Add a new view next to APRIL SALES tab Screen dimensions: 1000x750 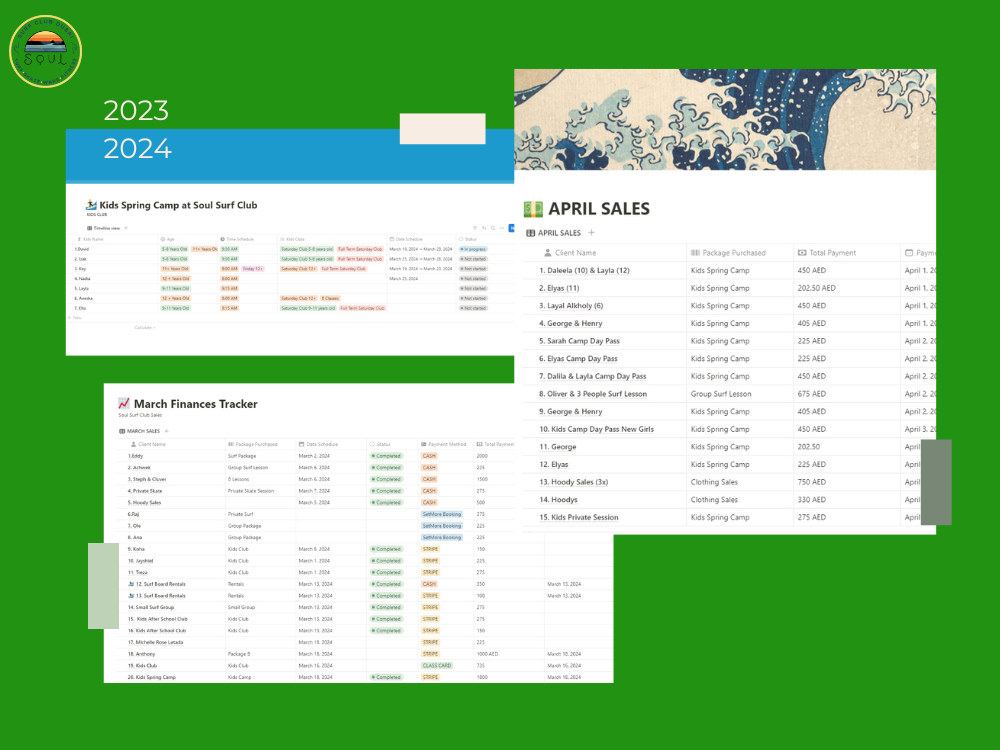coord(591,233)
